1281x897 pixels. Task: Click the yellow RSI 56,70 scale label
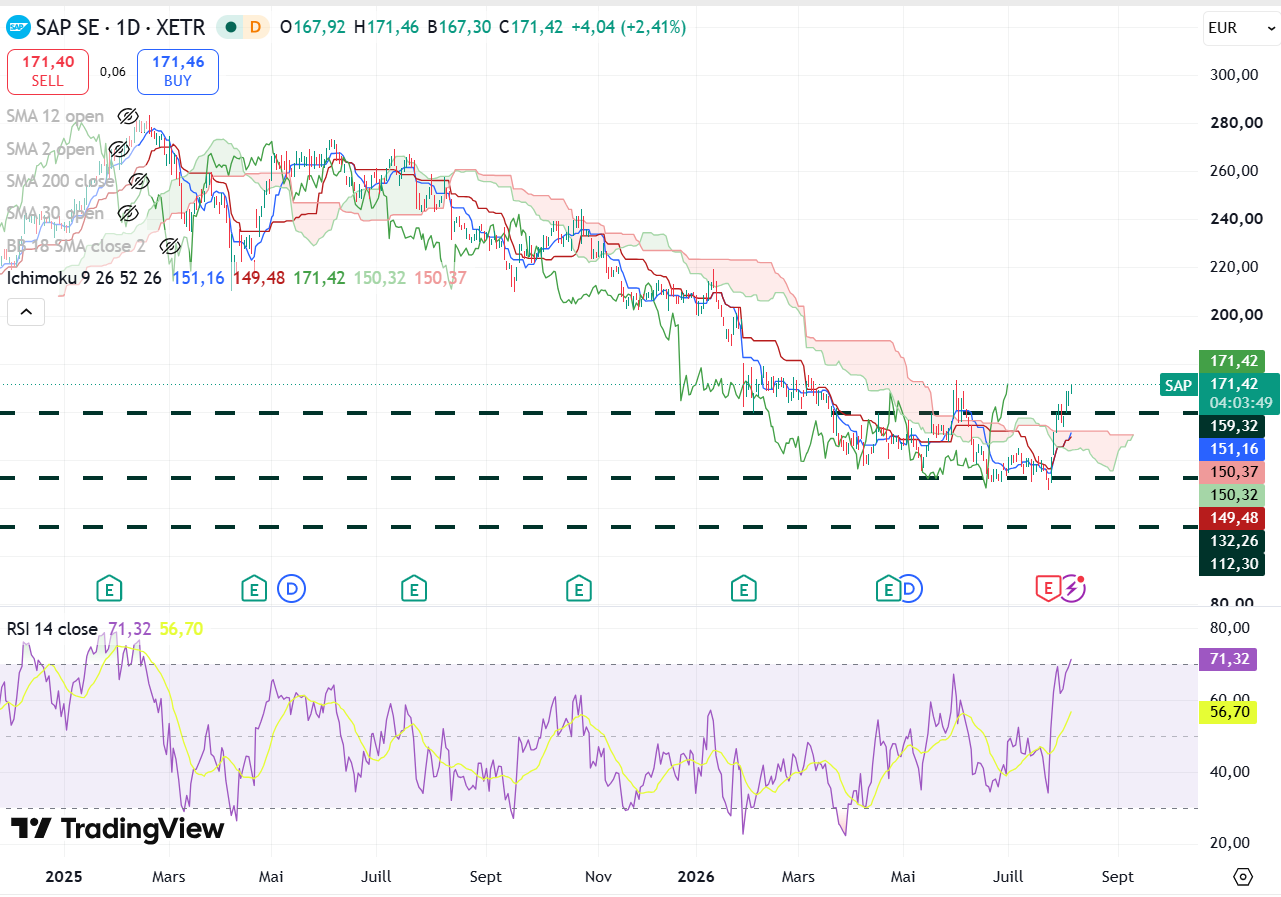click(1228, 712)
